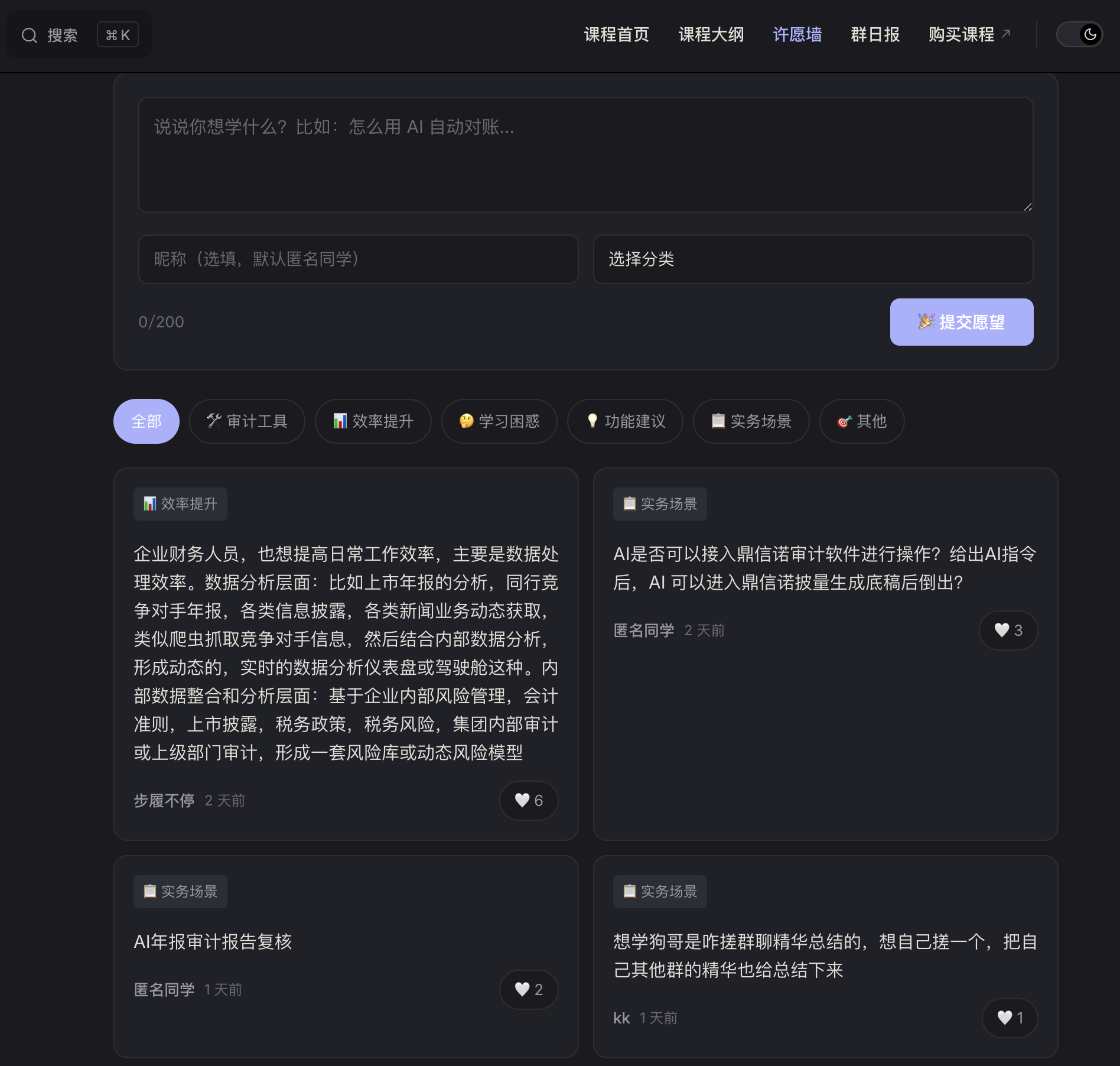Screen dimensions: 1120x1066
Task: Filter by 效率提升 category
Action: coord(373,421)
